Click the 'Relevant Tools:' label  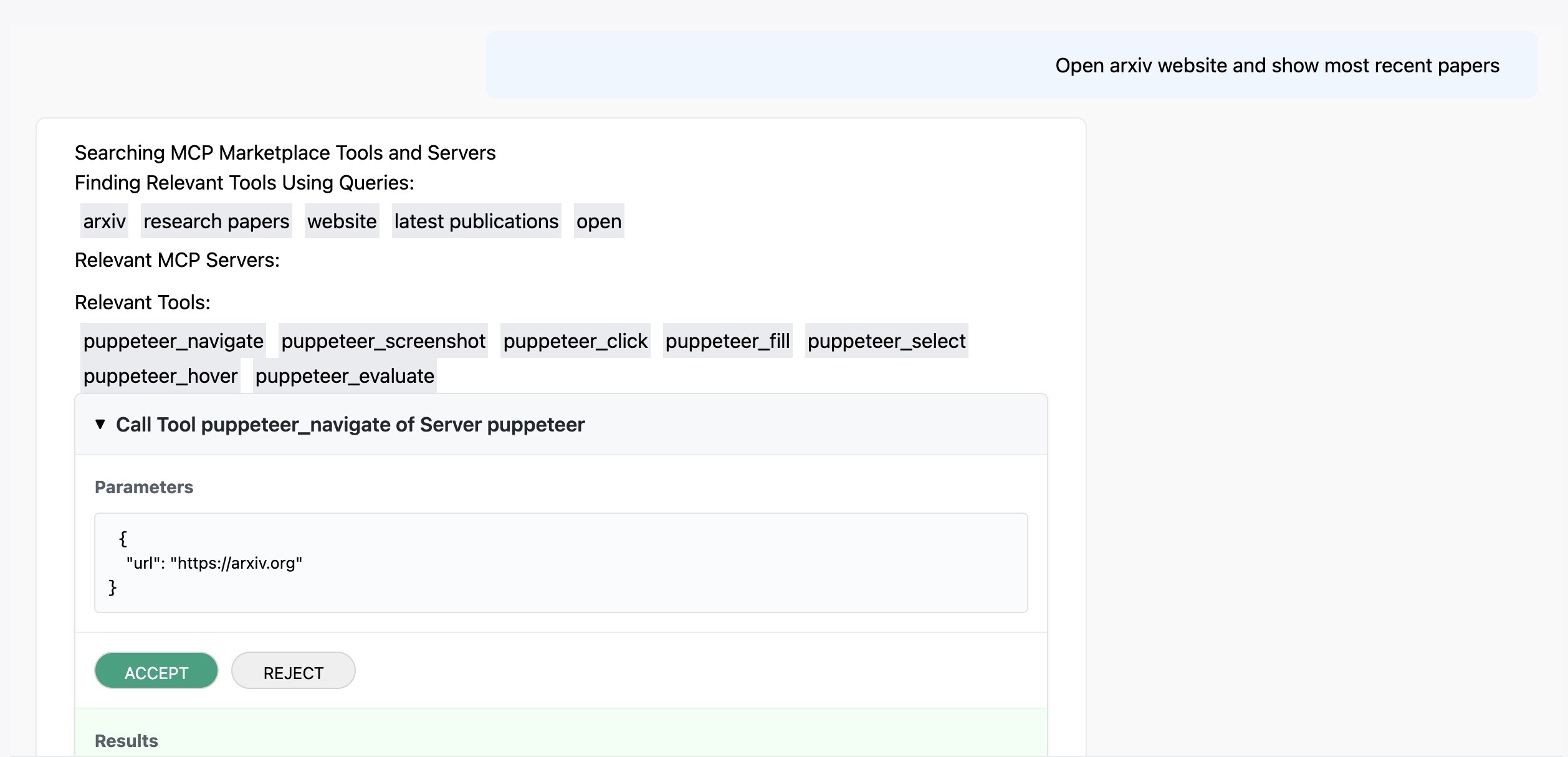pos(143,302)
